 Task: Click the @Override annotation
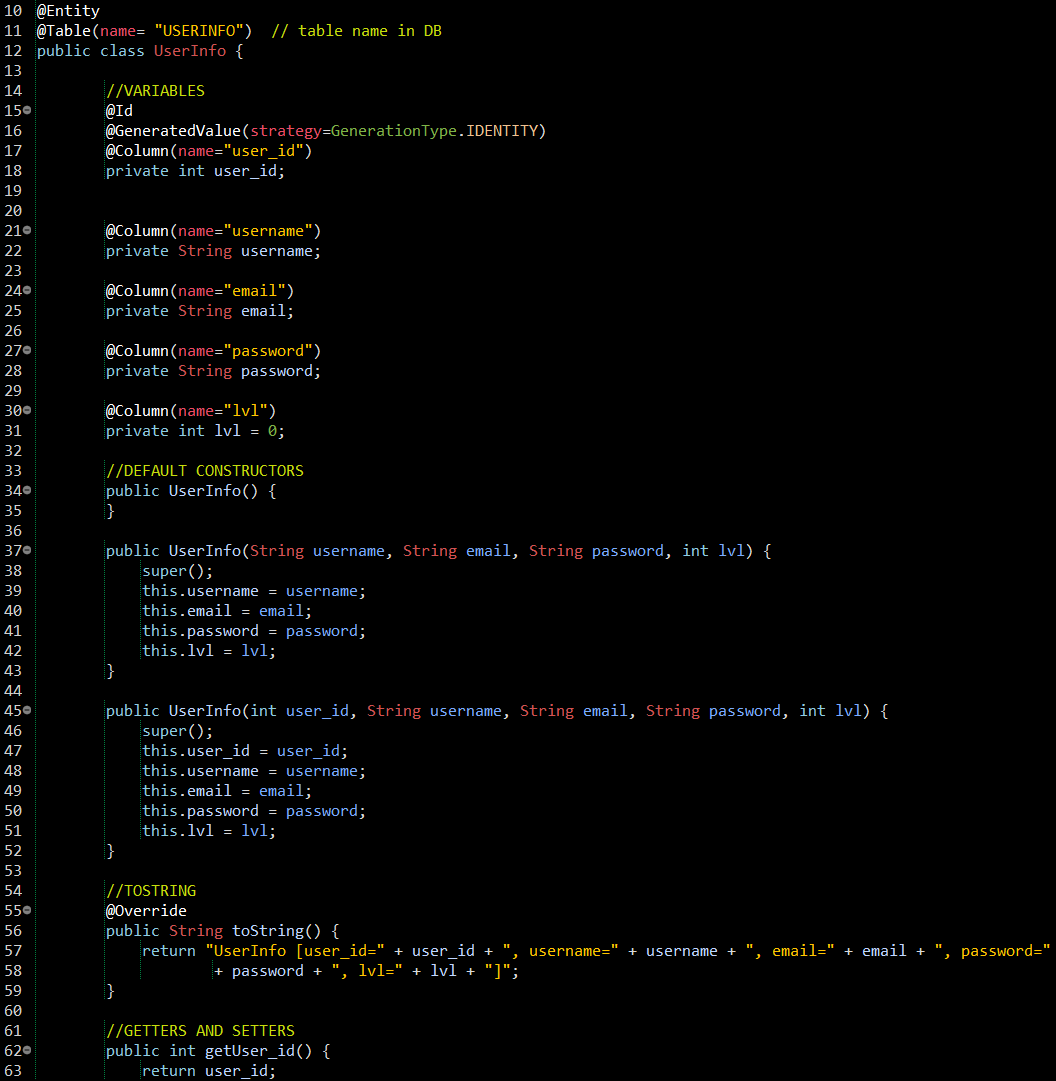(146, 911)
